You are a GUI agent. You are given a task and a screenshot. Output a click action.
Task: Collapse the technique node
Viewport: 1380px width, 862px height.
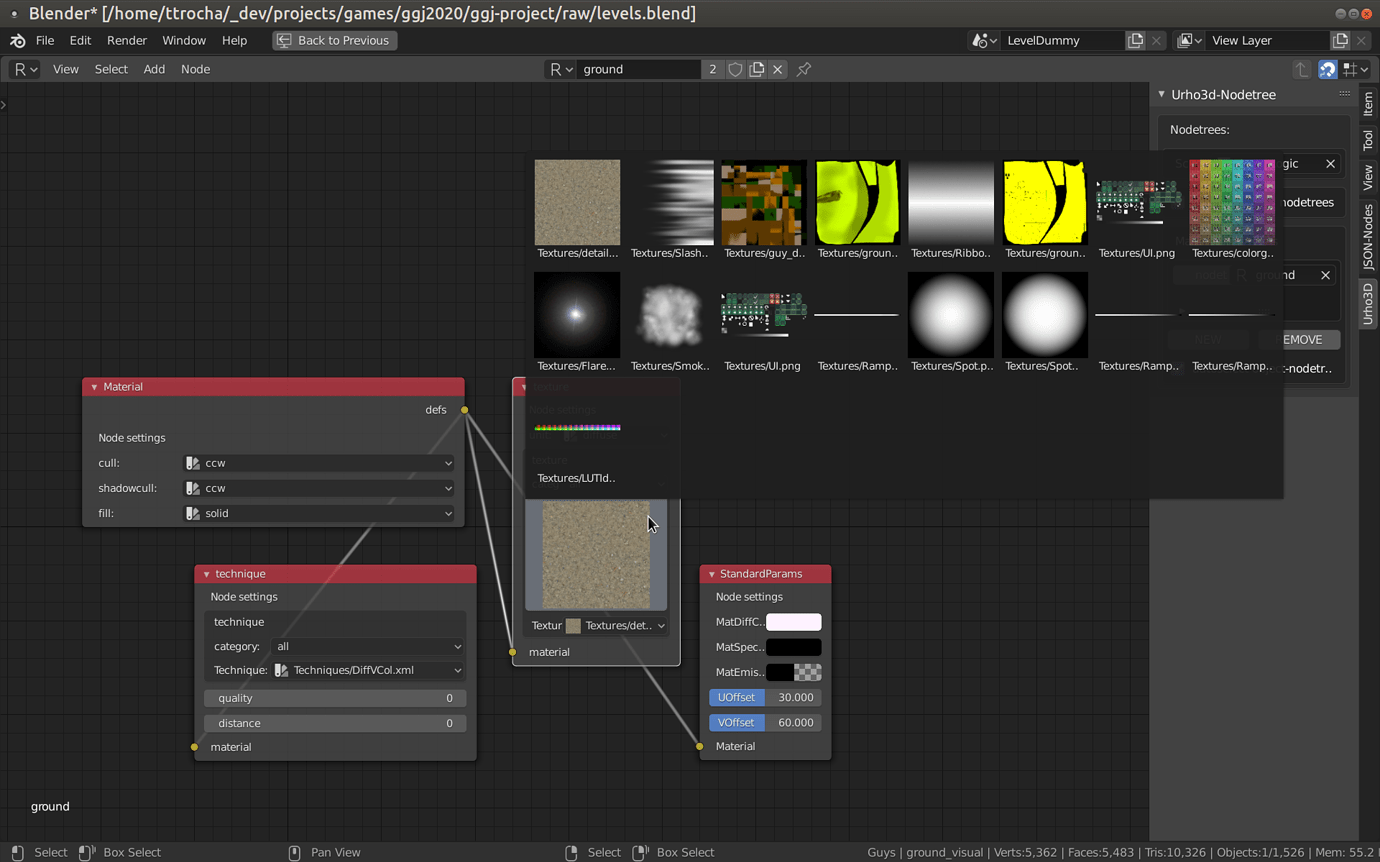tap(206, 574)
